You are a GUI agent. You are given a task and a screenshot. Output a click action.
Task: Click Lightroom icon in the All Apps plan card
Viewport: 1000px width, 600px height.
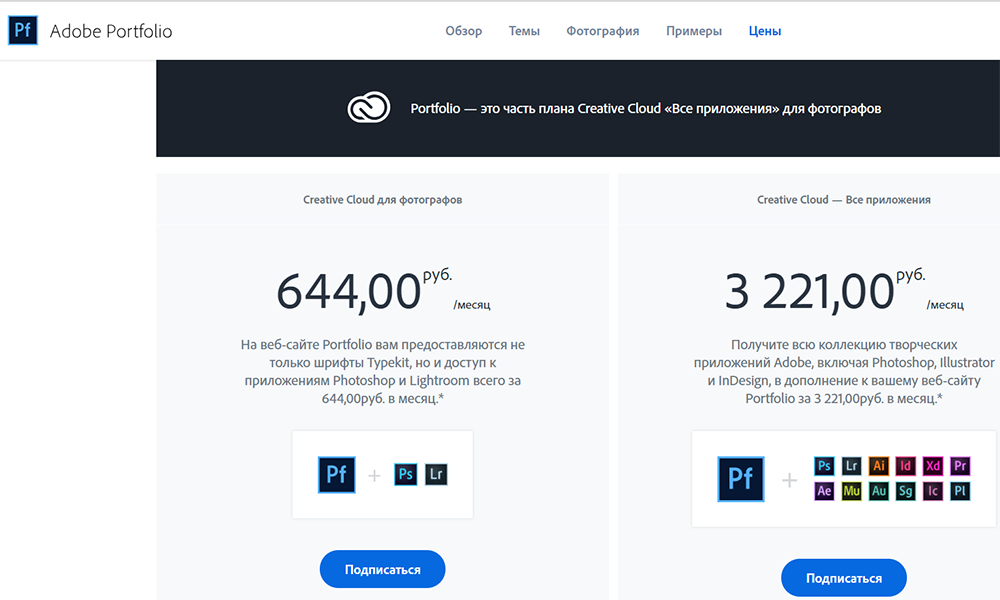[851, 465]
